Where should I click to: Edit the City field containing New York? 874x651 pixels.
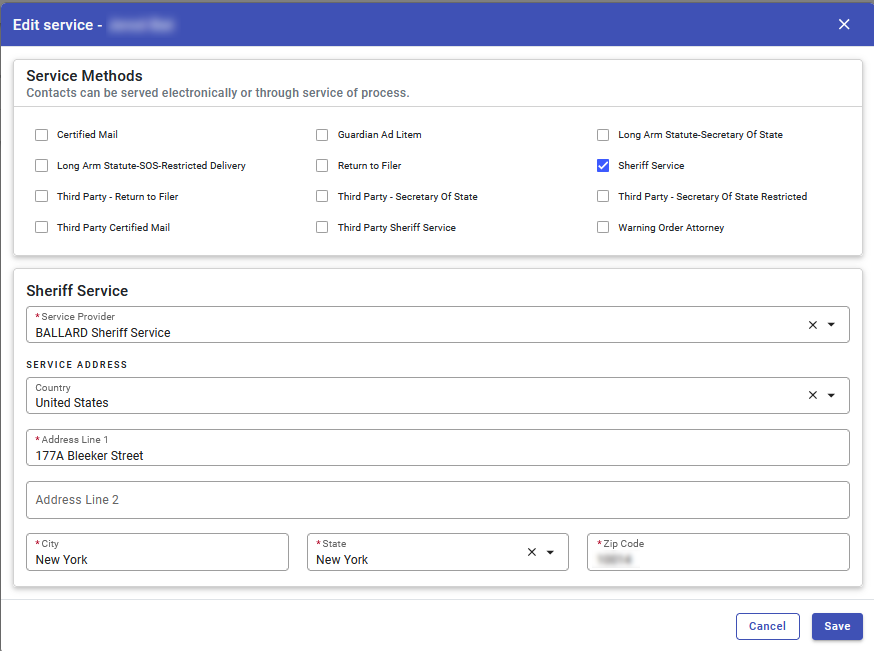[157, 552]
